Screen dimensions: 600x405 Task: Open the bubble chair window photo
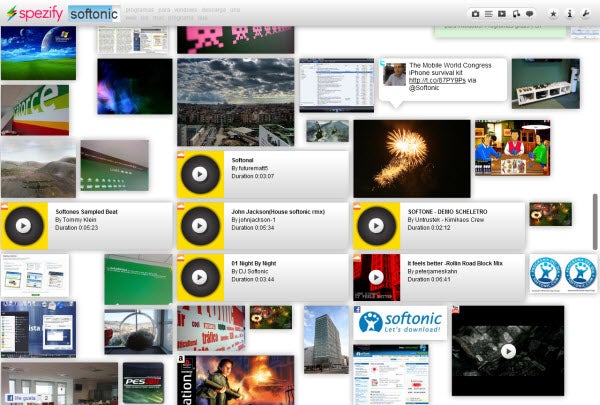139,332
